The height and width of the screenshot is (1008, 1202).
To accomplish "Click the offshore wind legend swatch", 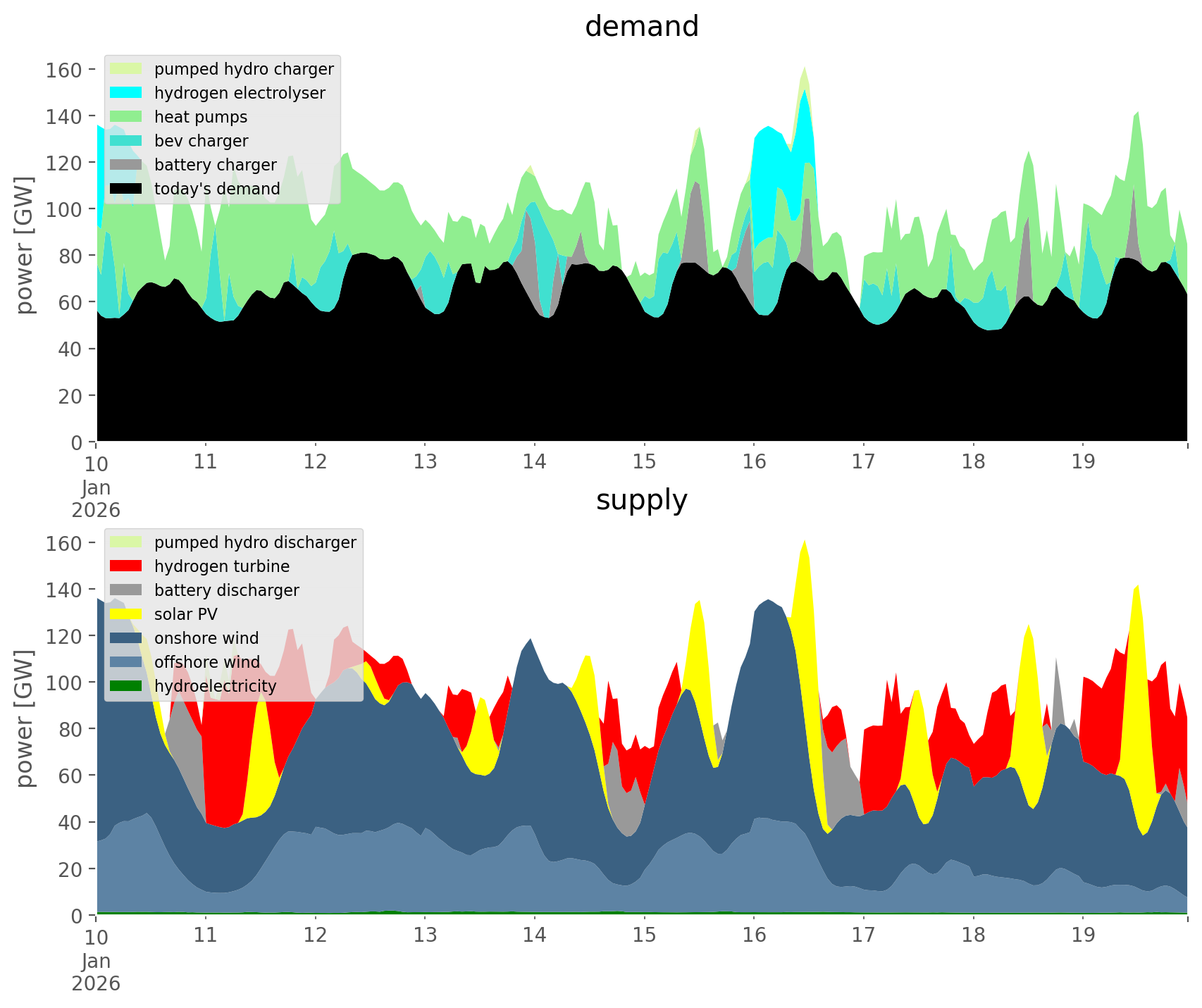I will [x=126, y=662].
